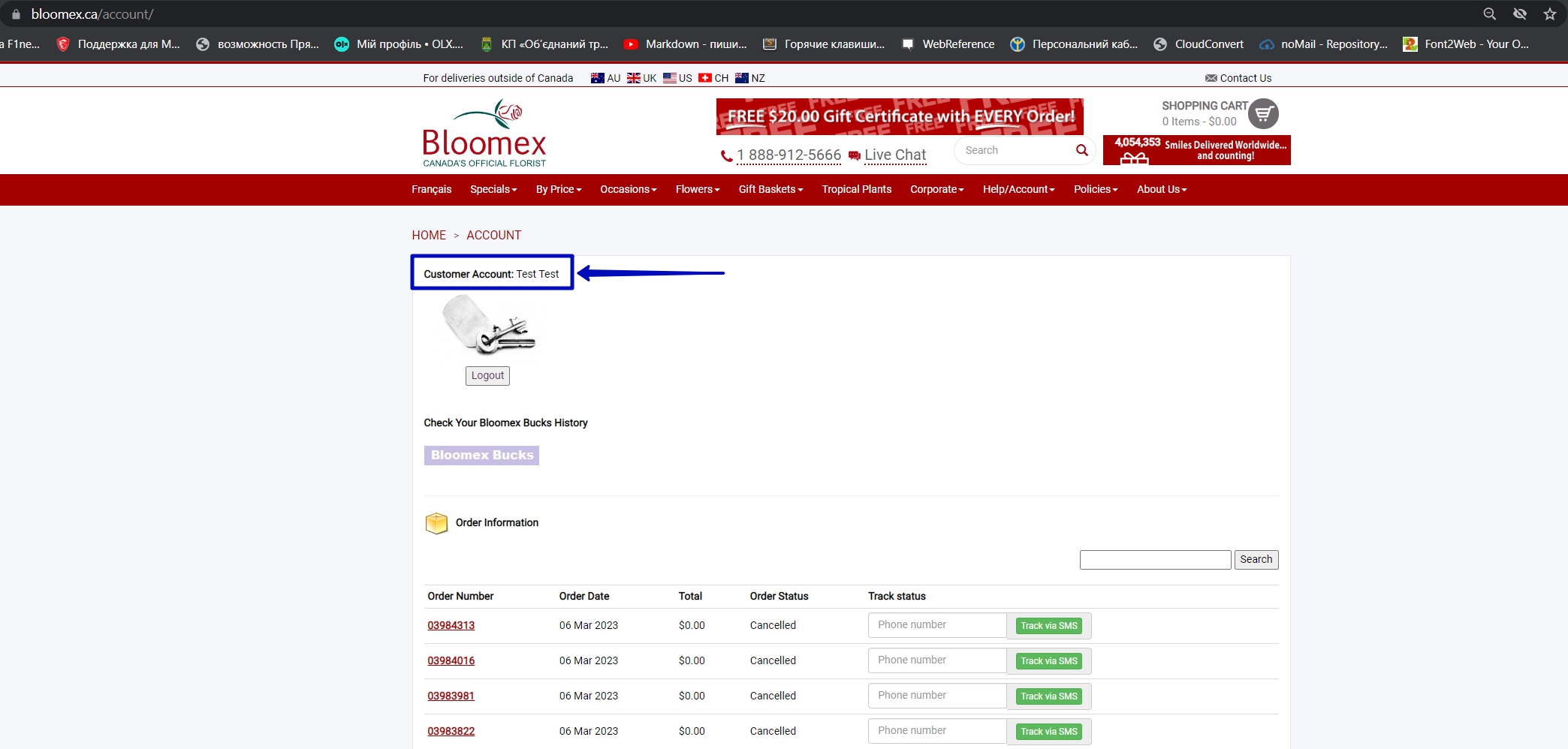
Task: Click the New Zealand flag icon
Action: pyautogui.click(x=742, y=78)
